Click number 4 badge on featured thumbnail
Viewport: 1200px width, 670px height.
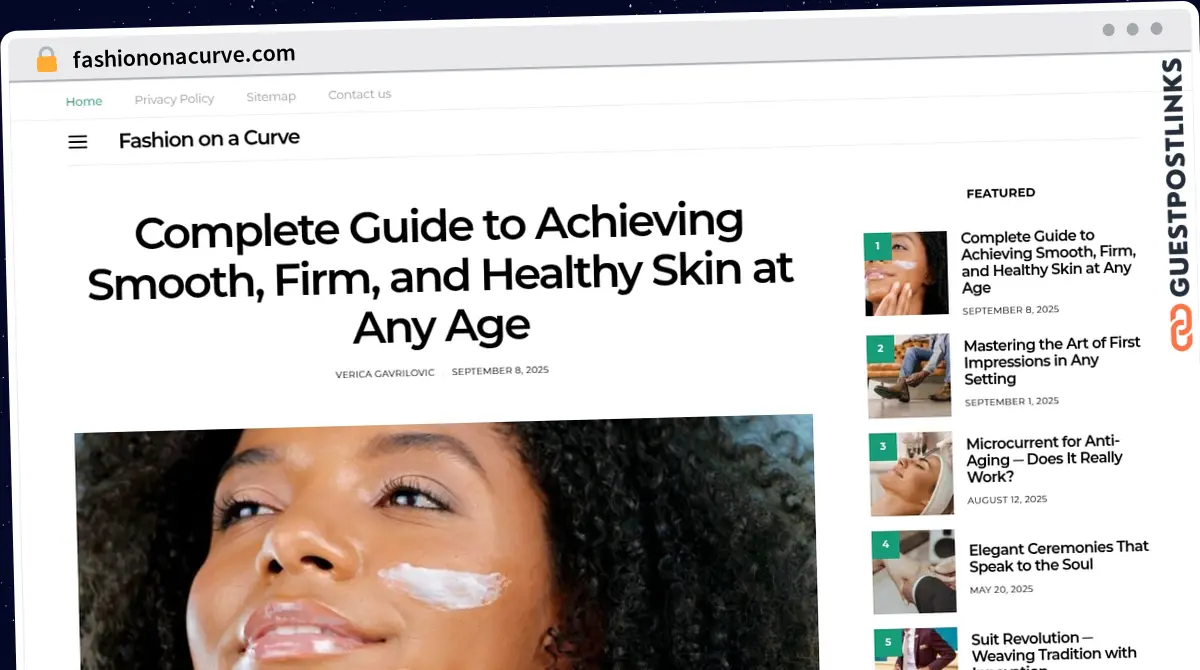pos(885,545)
